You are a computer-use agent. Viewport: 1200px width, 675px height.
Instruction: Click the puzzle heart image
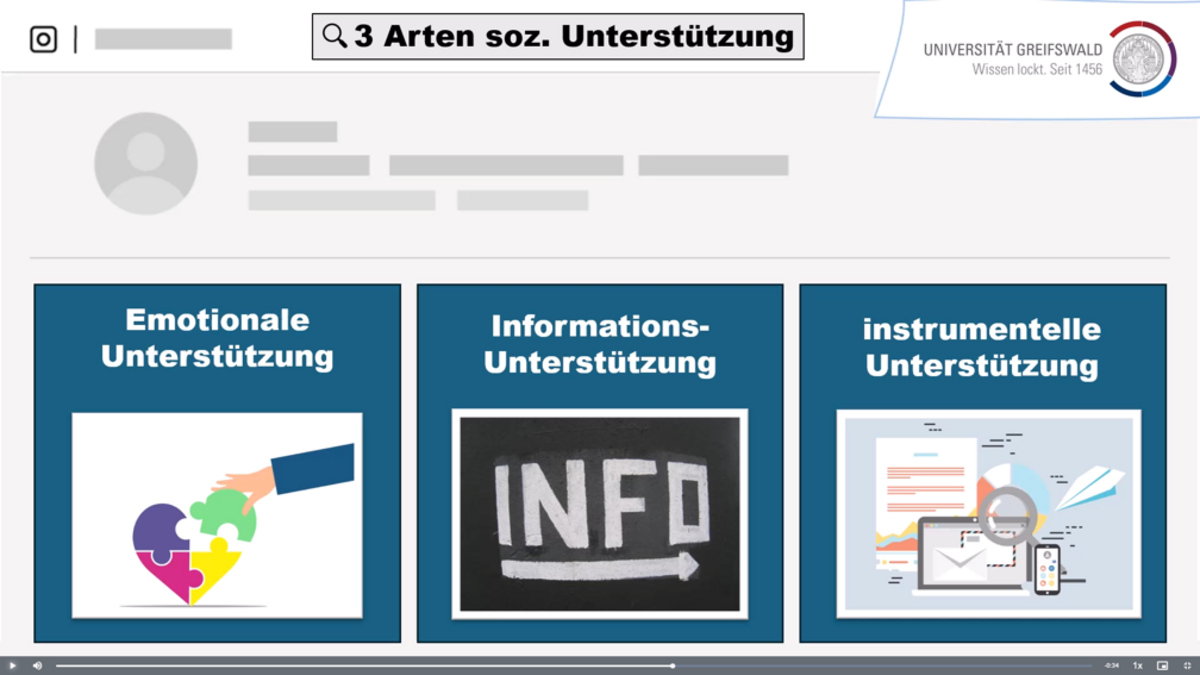click(217, 515)
